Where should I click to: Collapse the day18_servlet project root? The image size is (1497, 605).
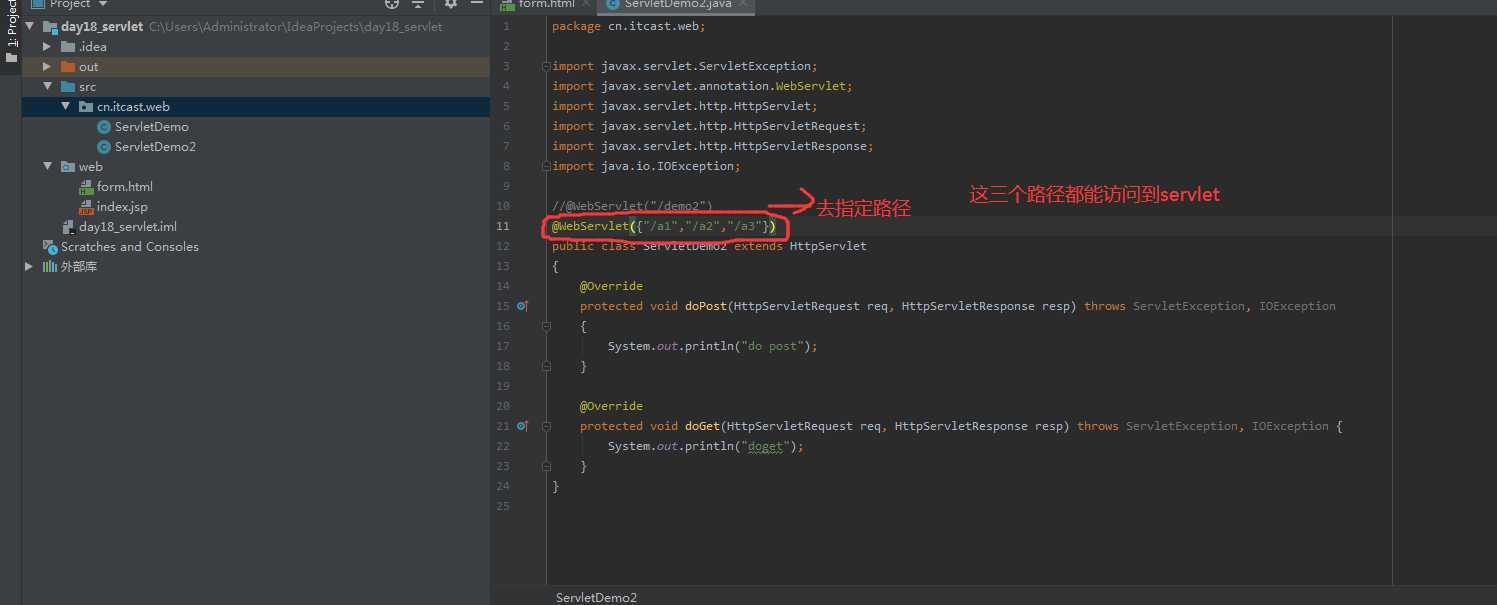point(29,27)
